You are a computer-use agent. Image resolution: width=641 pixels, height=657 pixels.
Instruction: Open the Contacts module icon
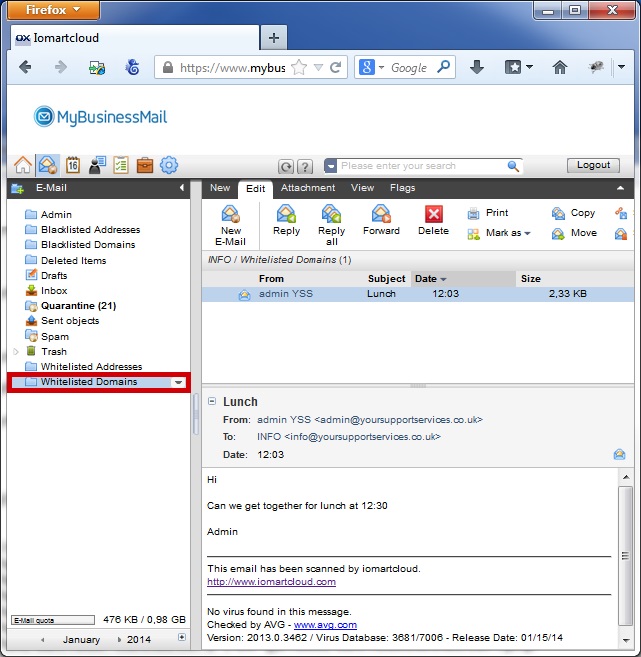97,165
